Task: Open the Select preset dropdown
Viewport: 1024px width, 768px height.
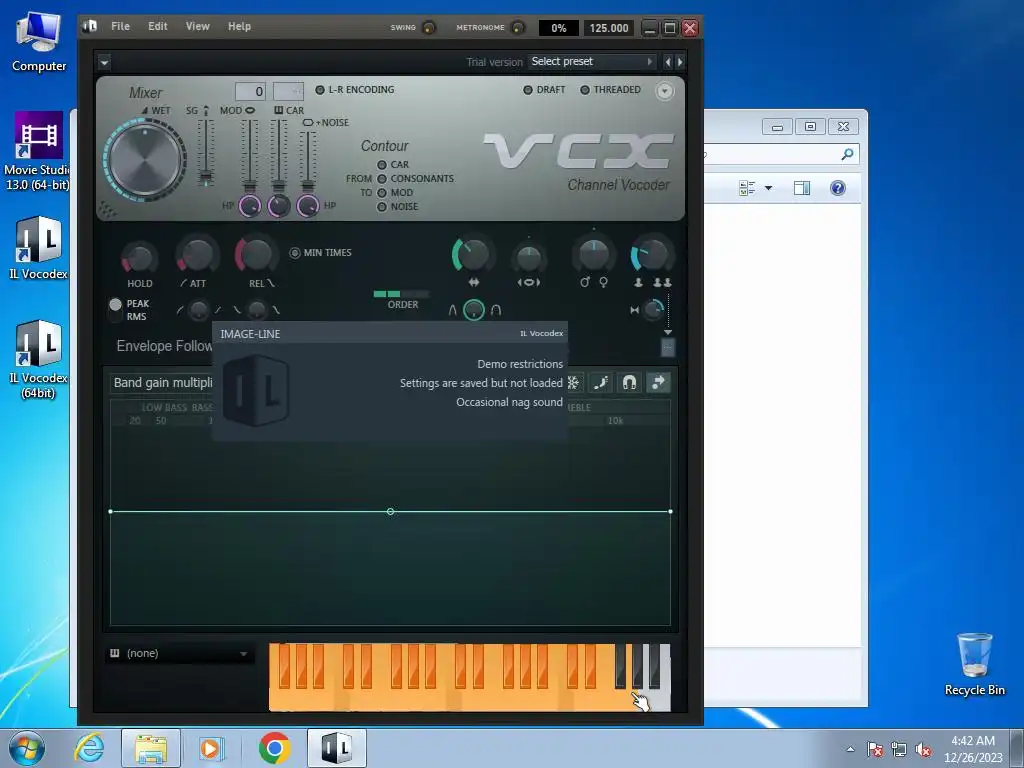Action: click(x=592, y=61)
